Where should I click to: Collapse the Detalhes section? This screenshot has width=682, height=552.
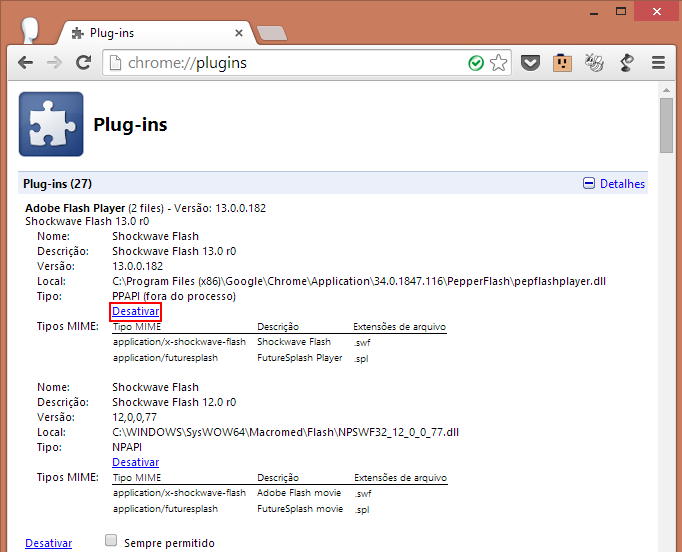614,184
